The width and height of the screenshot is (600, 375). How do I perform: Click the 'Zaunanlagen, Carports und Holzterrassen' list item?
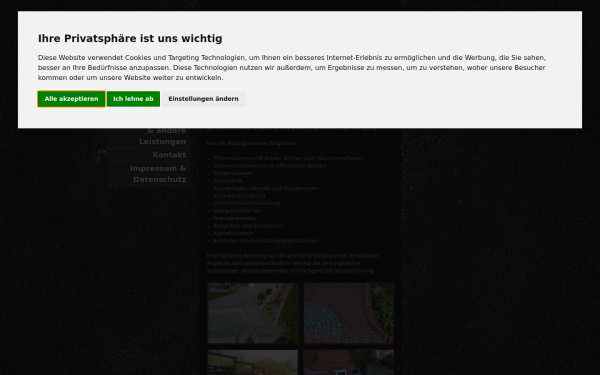(265, 188)
